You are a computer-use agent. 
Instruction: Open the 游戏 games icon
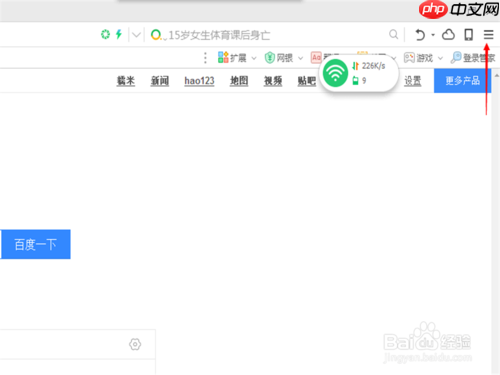[x=409, y=58]
